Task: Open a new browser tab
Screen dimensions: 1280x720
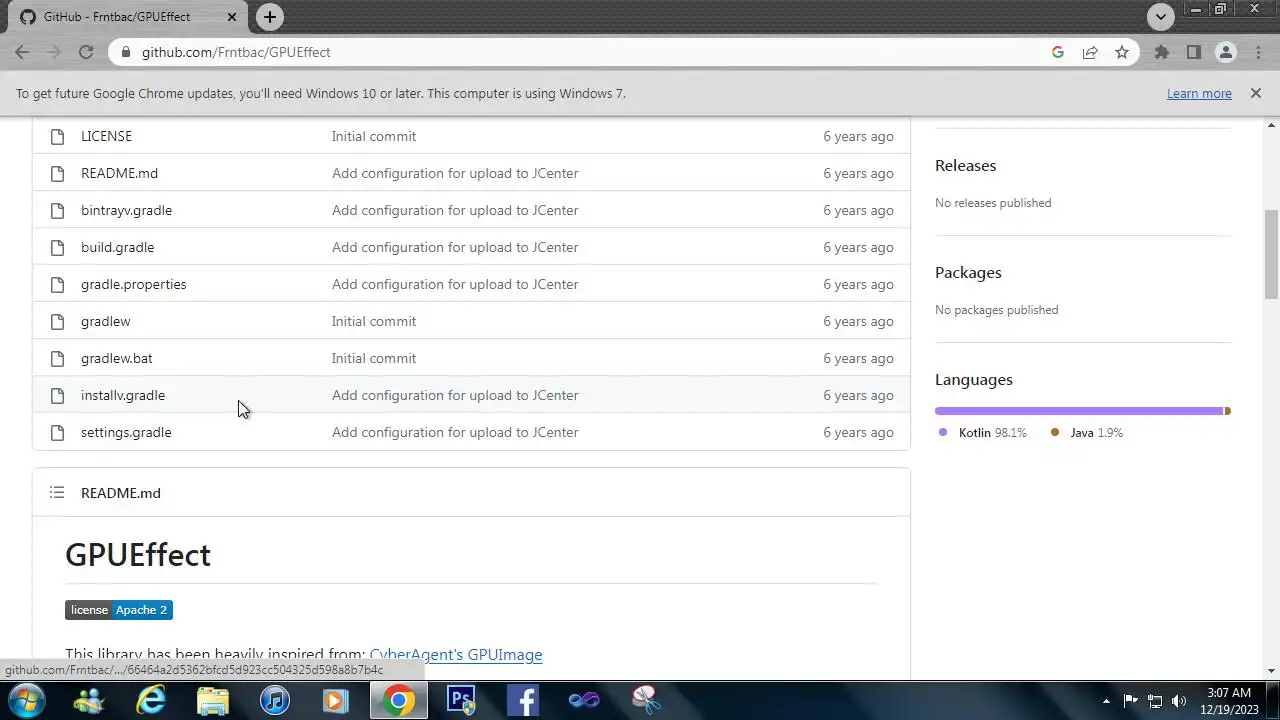Action: coord(269,17)
